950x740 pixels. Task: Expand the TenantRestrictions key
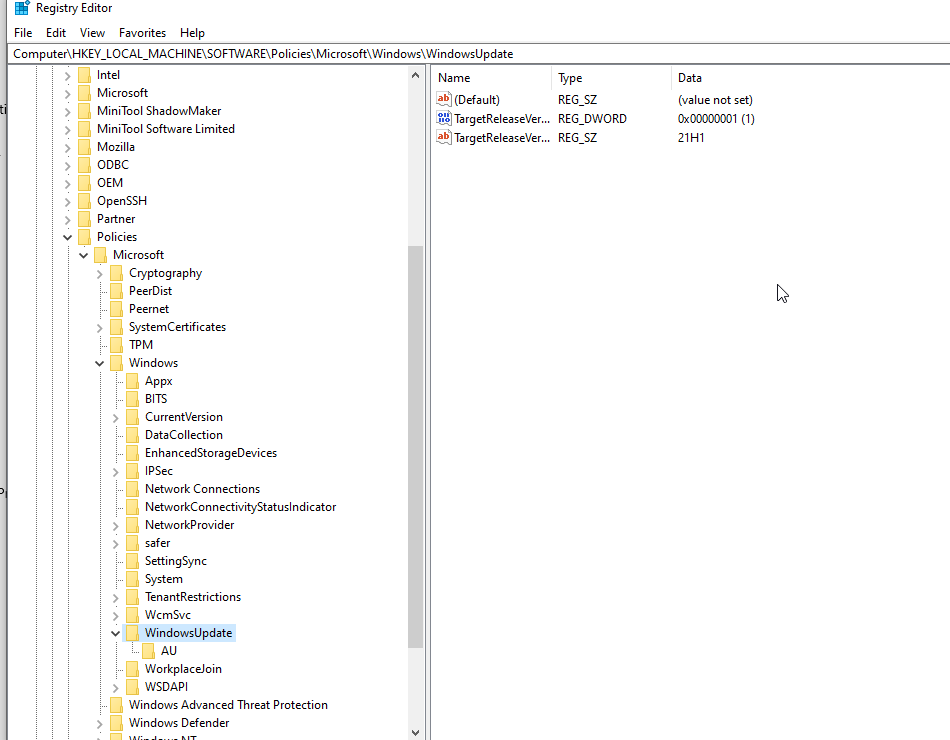click(115, 598)
